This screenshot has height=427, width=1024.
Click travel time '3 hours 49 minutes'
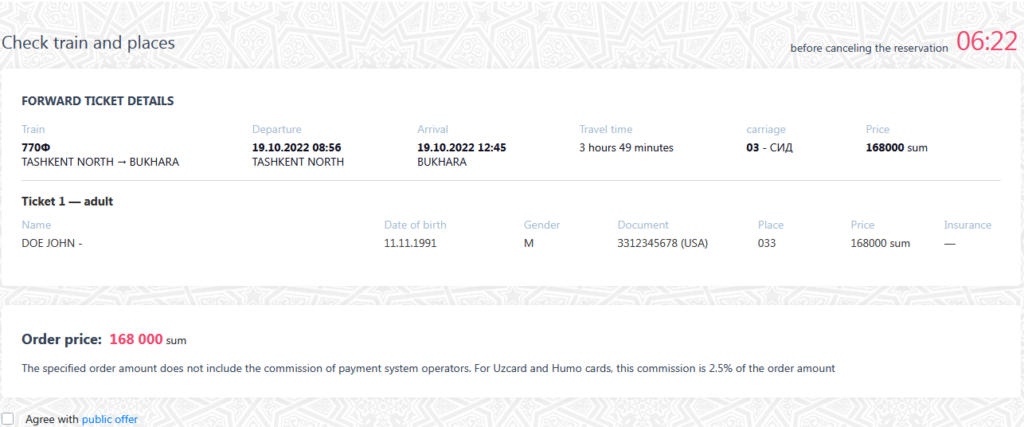(626, 148)
